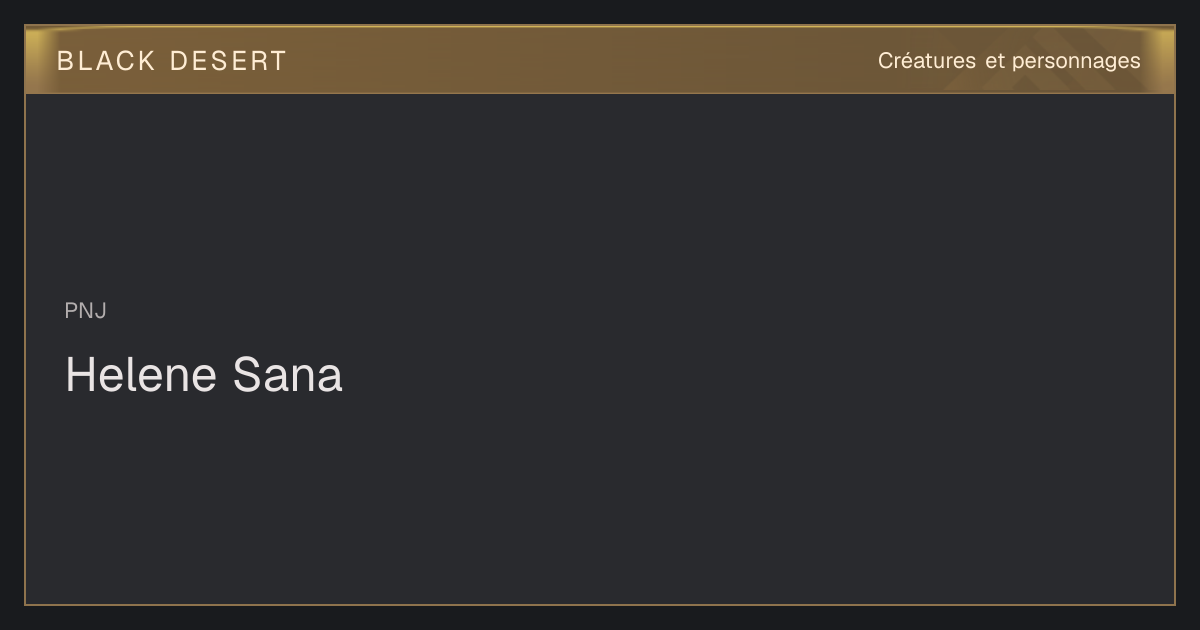Click the empty card area right of Helene Sana
The width and height of the screenshot is (1200, 630).
(x=750, y=375)
